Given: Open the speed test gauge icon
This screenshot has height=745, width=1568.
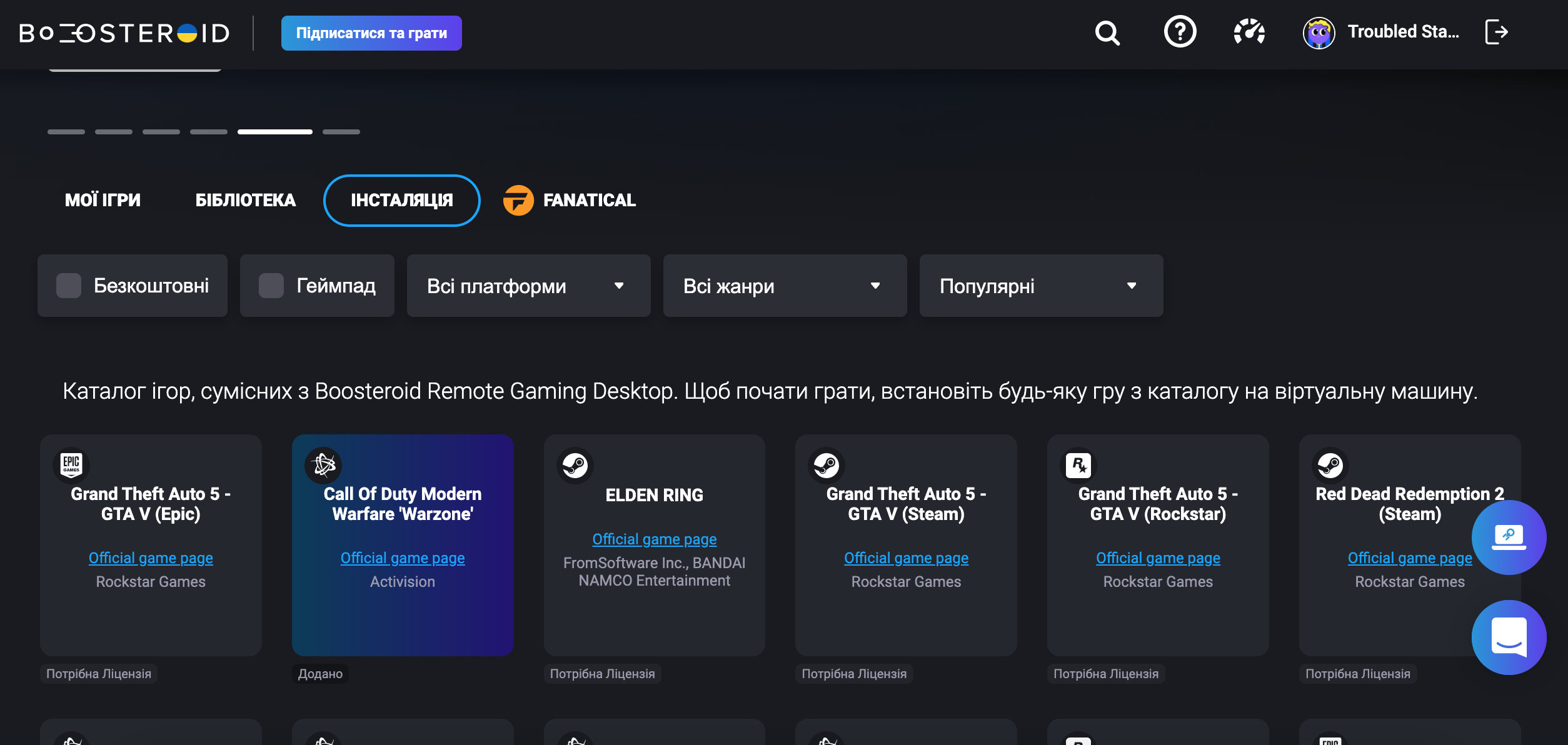Looking at the screenshot, I should click(x=1249, y=32).
